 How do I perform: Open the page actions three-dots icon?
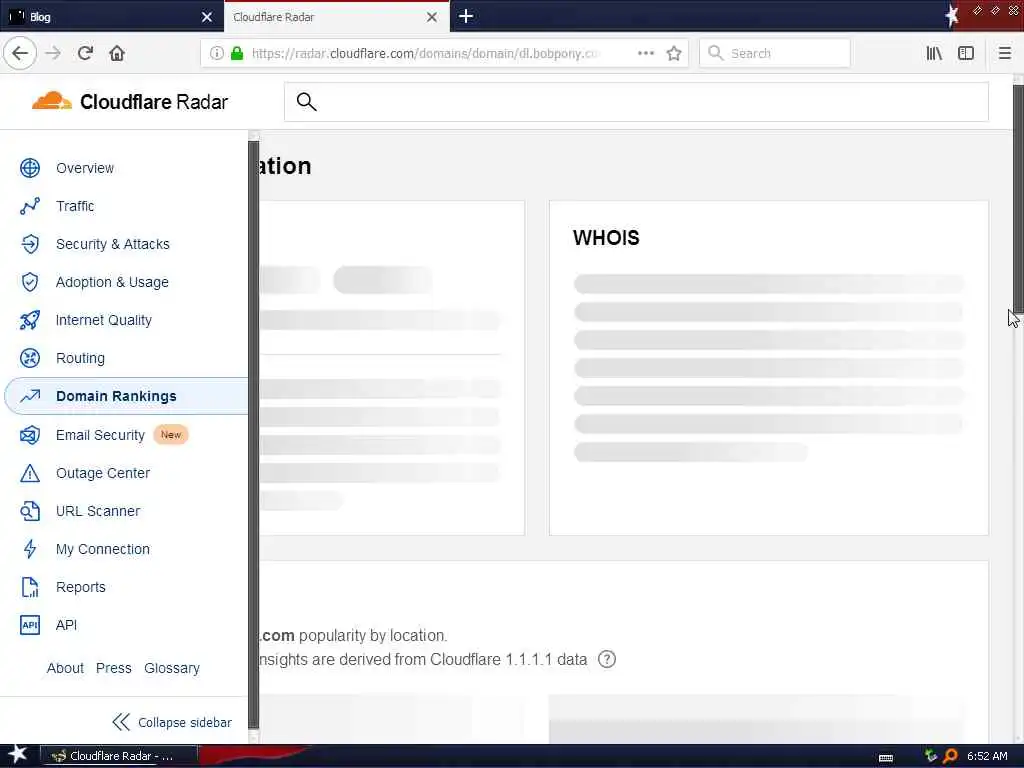646,53
